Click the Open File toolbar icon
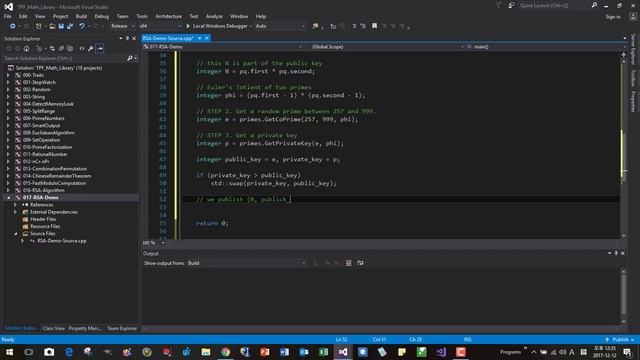The height and width of the screenshot is (360, 640). coord(52,26)
